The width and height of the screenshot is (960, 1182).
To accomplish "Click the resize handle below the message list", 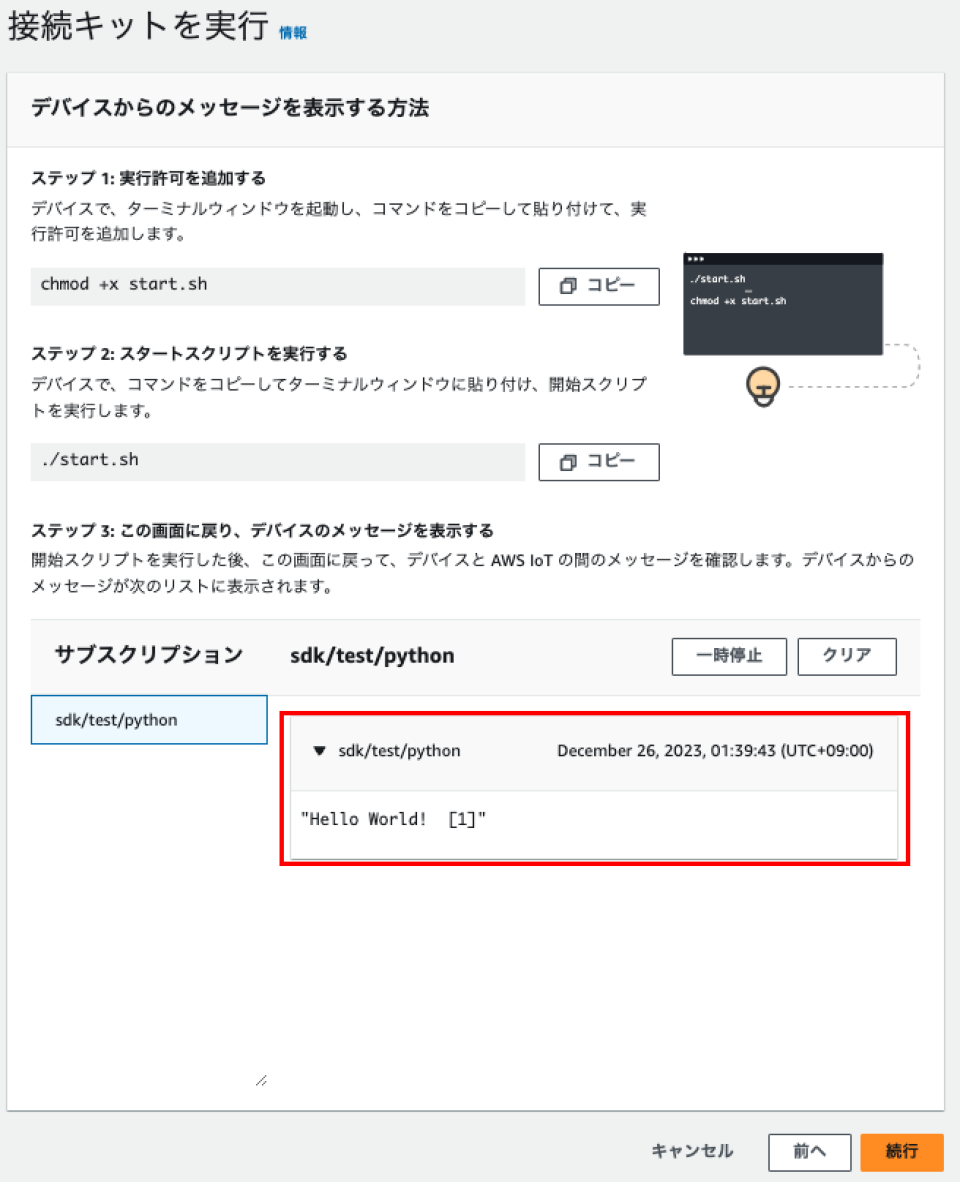I will (x=261, y=1078).
